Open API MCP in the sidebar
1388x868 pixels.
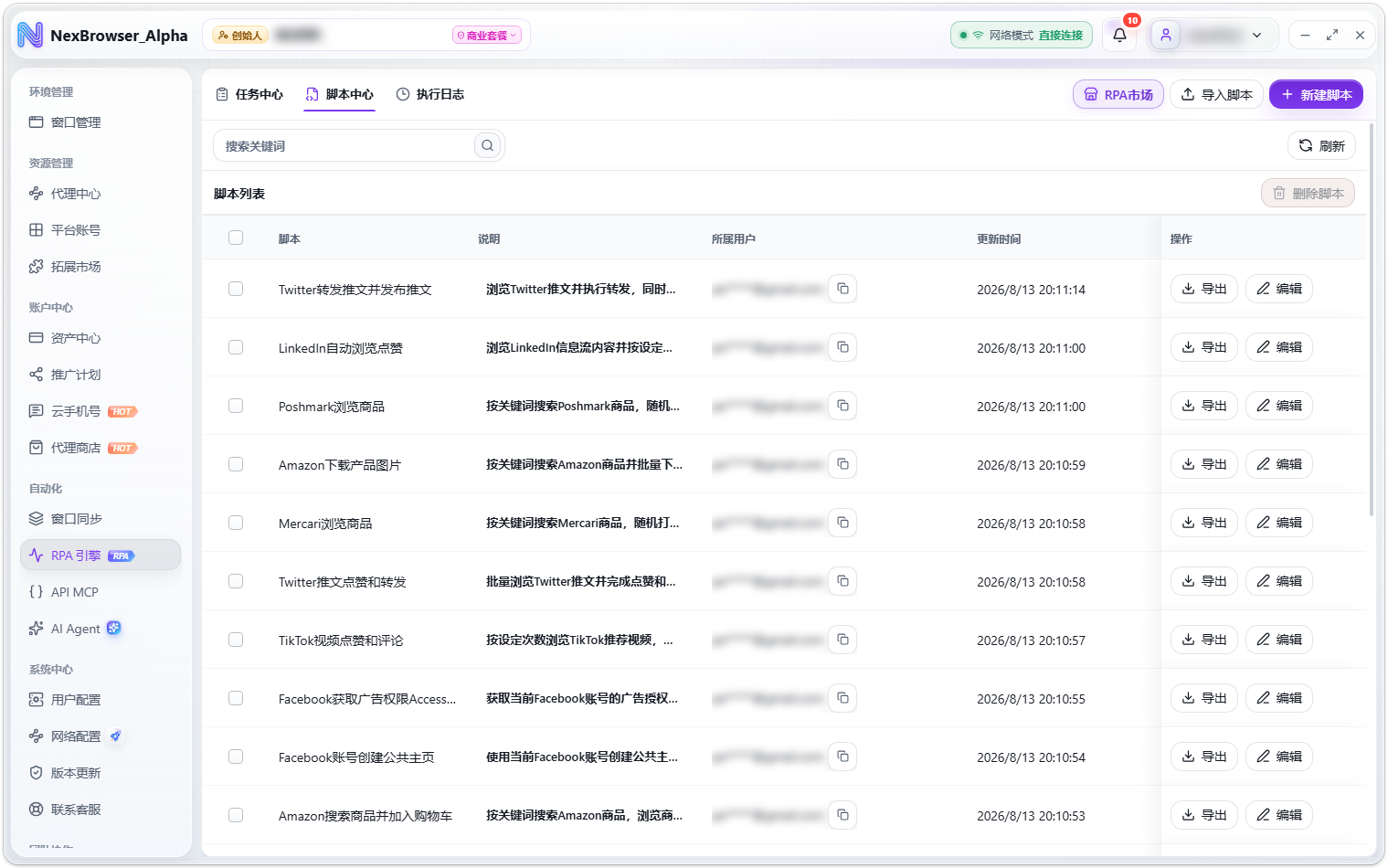[101, 592]
